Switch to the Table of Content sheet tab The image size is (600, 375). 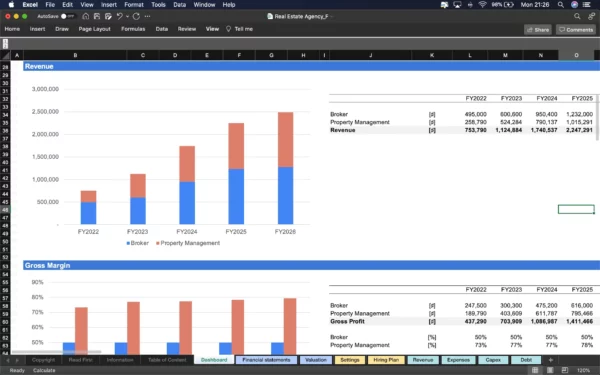(x=167, y=360)
